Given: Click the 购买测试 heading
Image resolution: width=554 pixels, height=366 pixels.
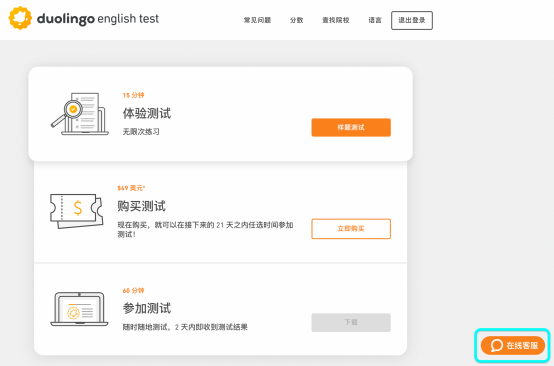Looking at the screenshot, I should (x=141, y=206).
